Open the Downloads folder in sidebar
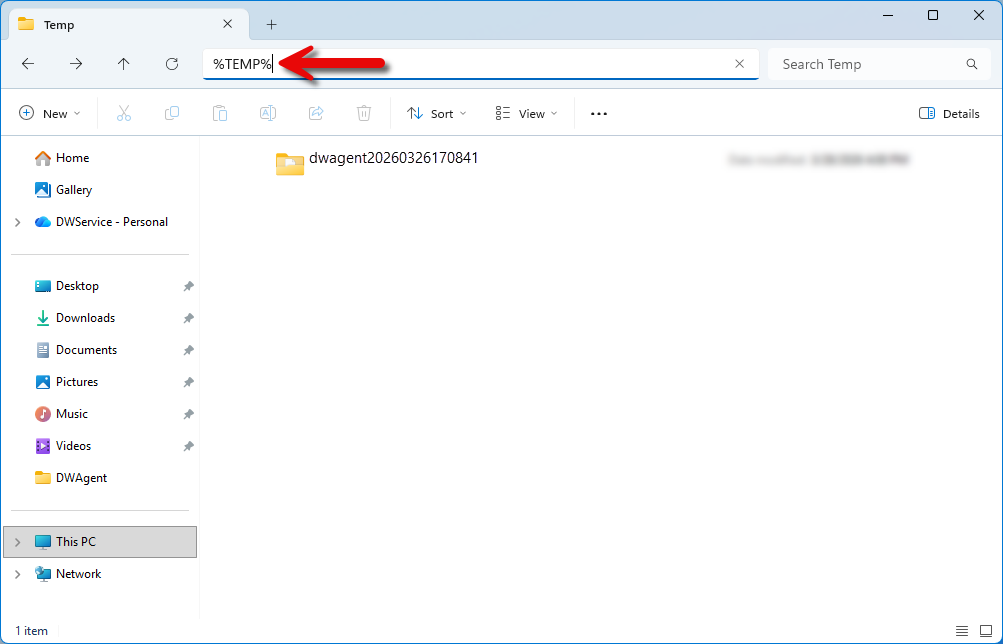Image resolution: width=1003 pixels, height=644 pixels. (x=85, y=318)
